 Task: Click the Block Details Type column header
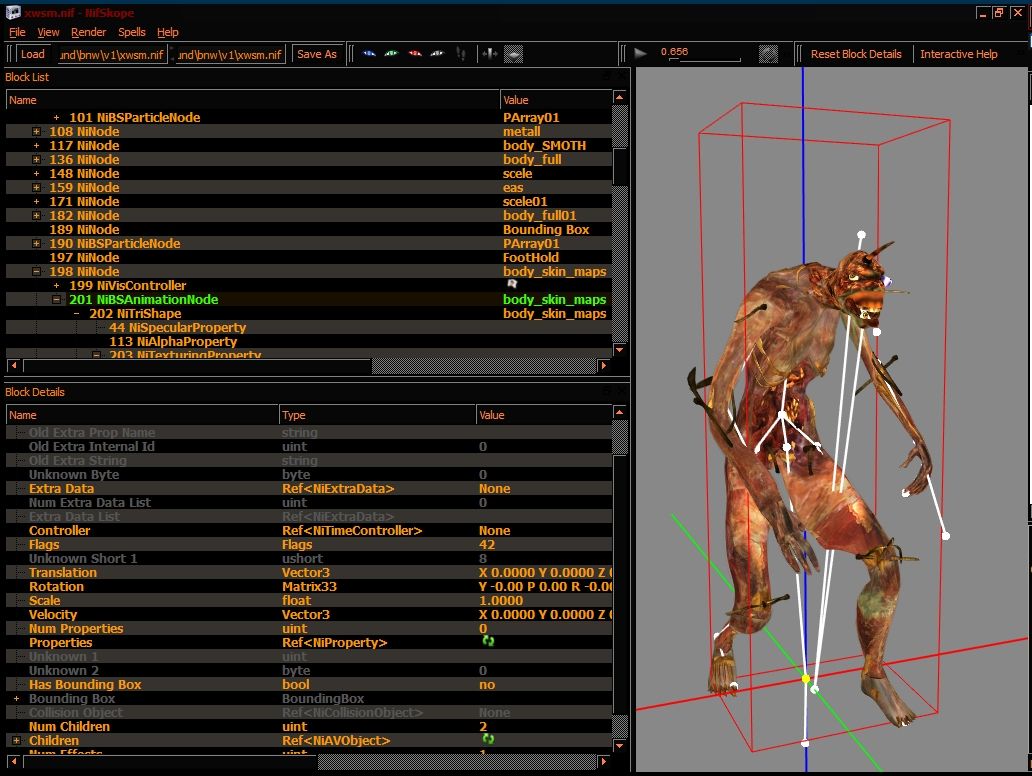tap(377, 415)
